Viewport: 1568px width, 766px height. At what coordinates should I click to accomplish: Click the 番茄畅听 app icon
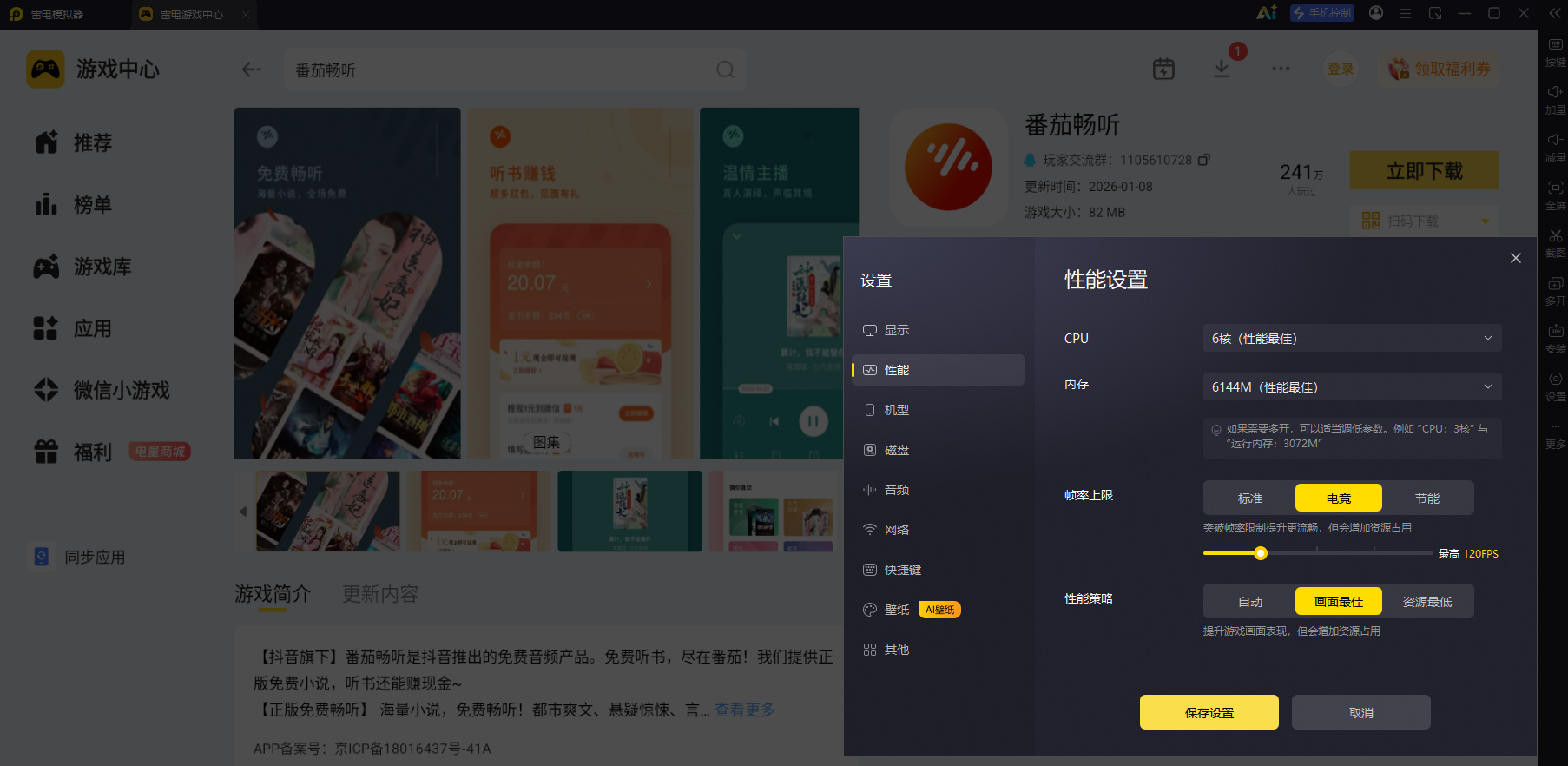pyautogui.click(x=948, y=167)
